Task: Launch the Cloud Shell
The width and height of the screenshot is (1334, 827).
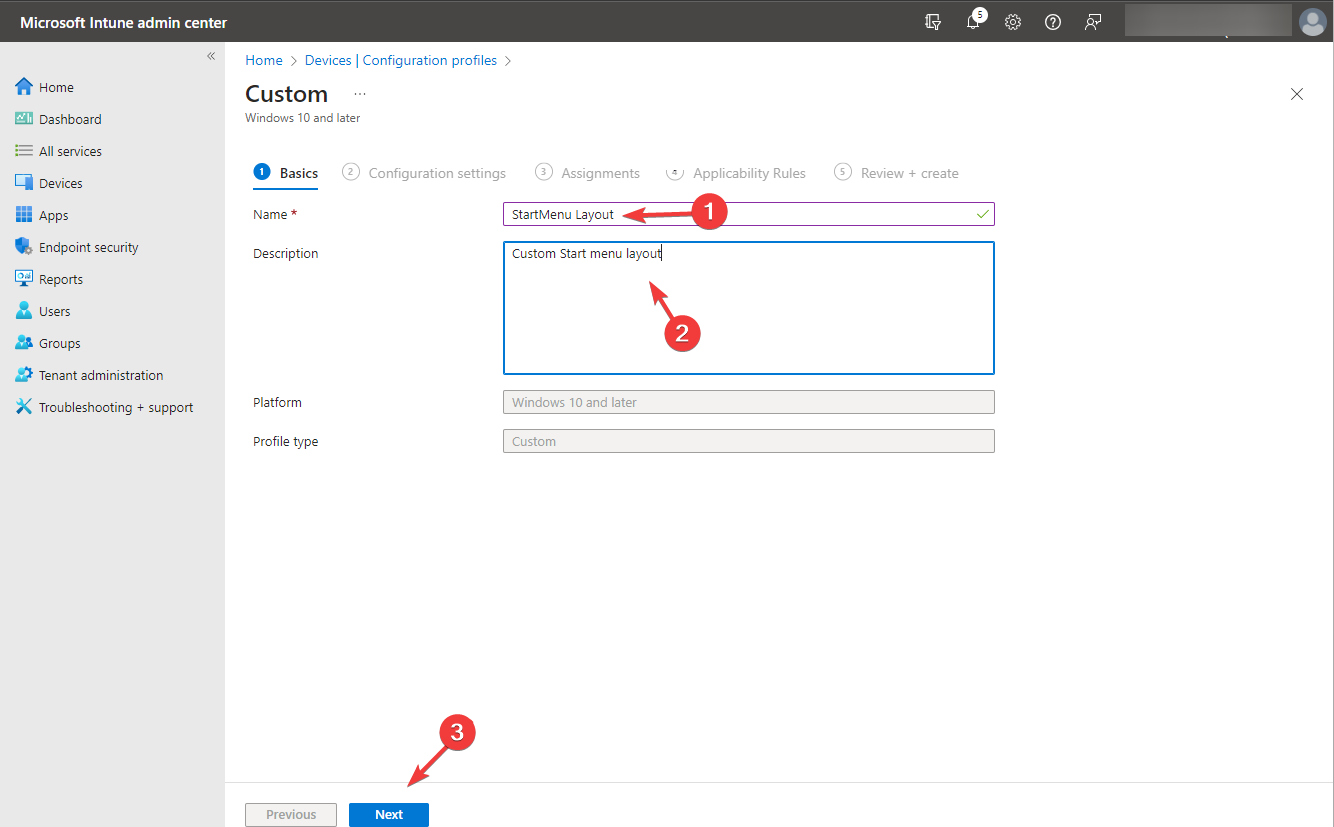Action: (933, 21)
